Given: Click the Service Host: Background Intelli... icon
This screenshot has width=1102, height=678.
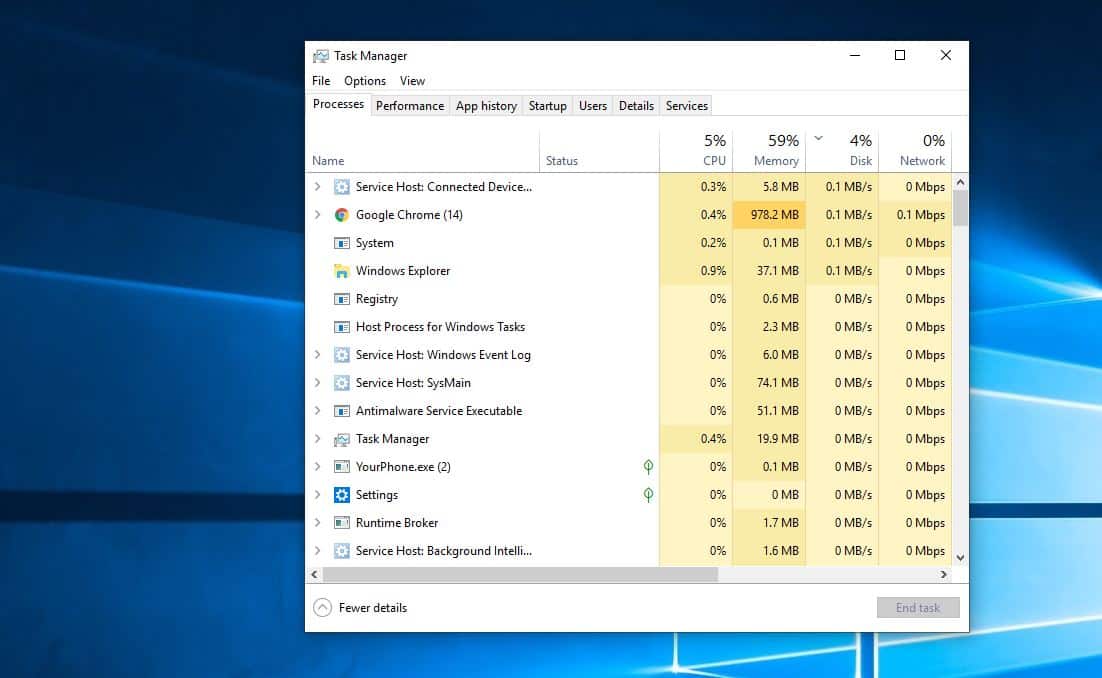Looking at the screenshot, I should tap(342, 551).
